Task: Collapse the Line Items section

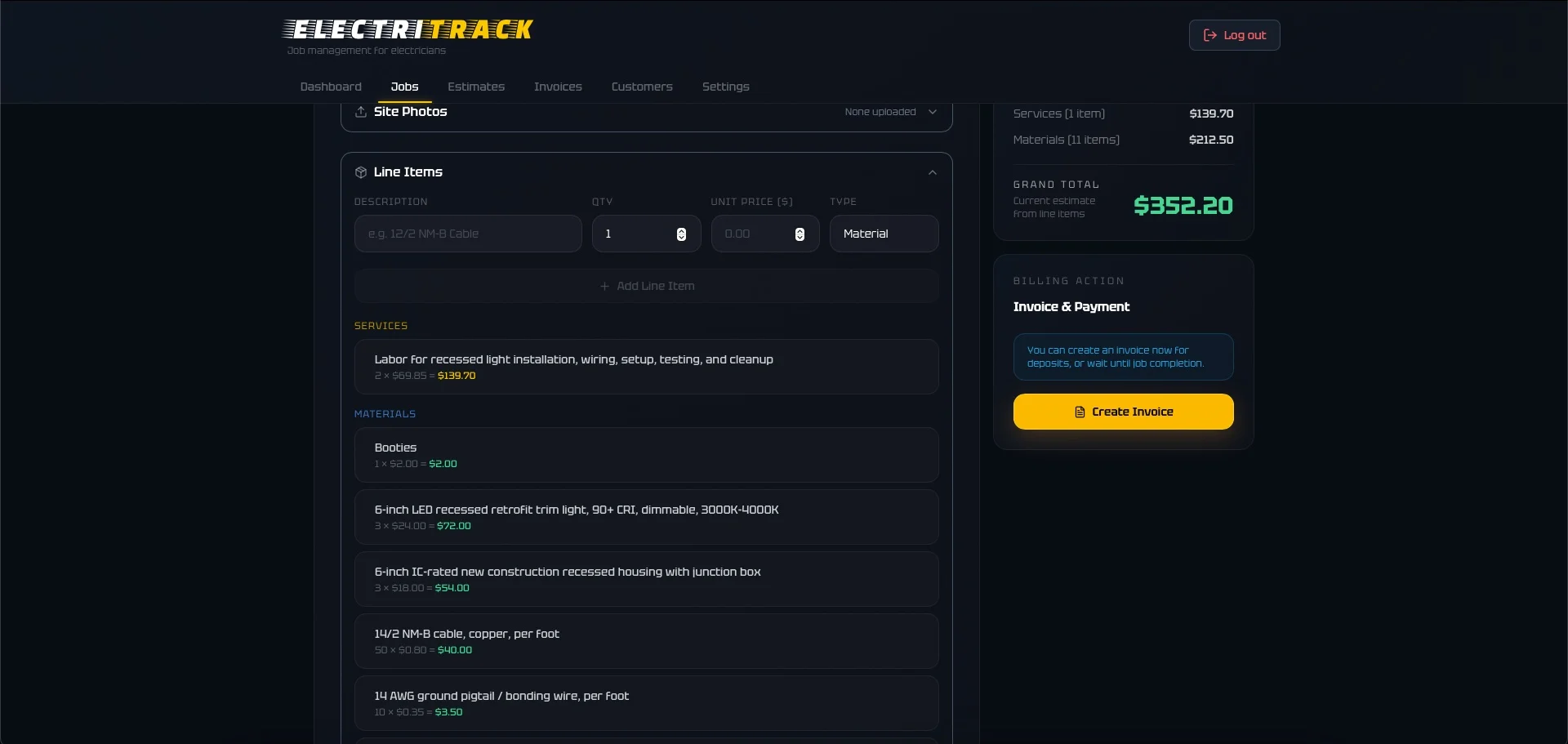Action: pos(932,172)
